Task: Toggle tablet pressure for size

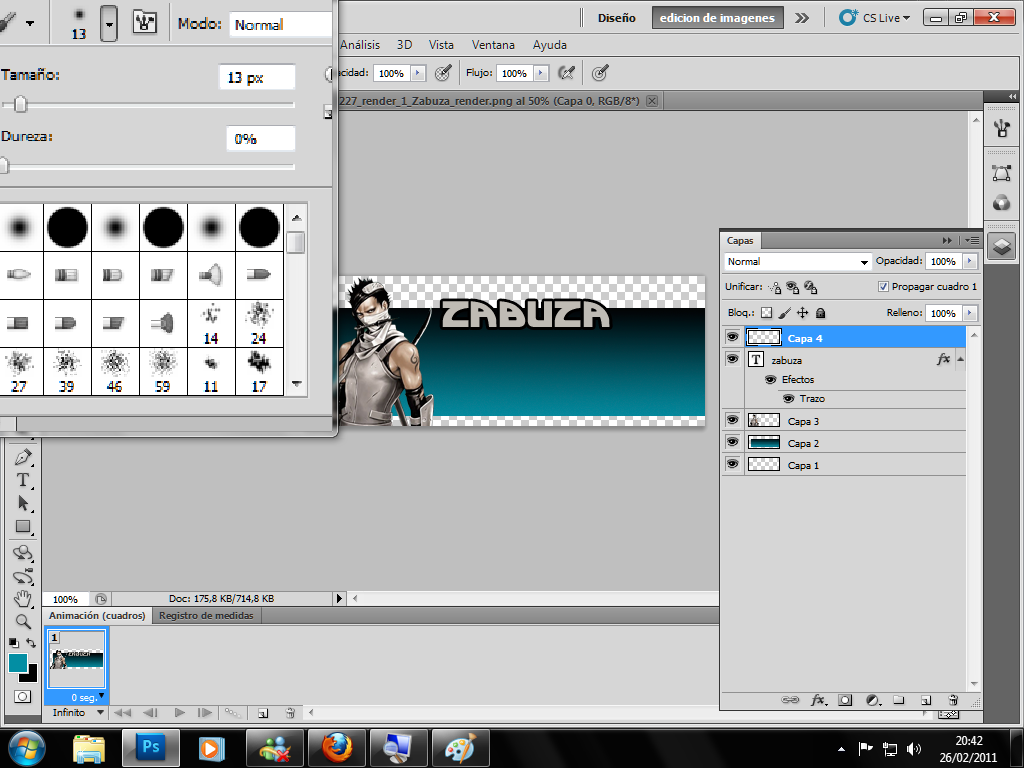Action: [x=600, y=73]
